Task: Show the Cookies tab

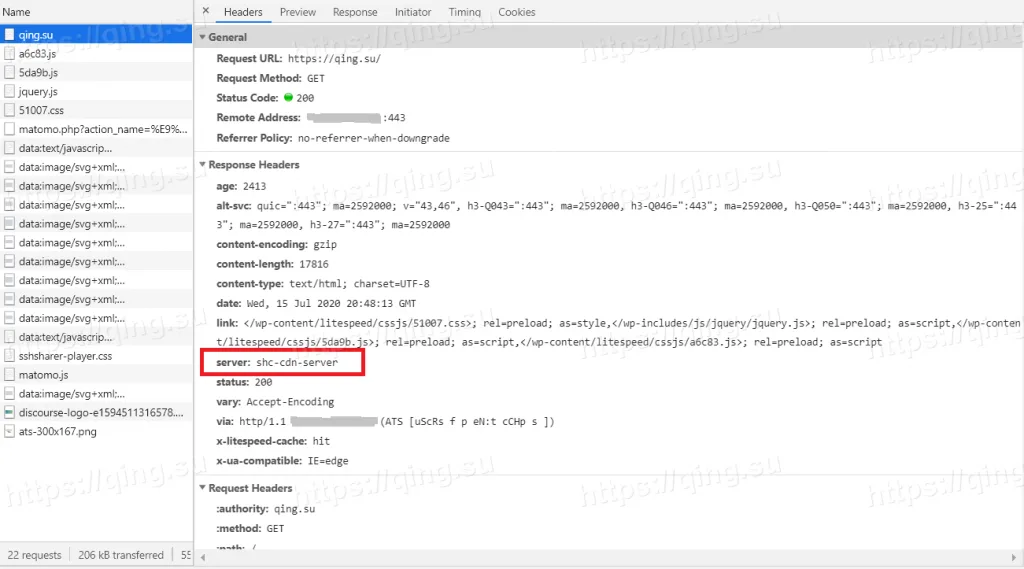Action: (x=516, y=12)
